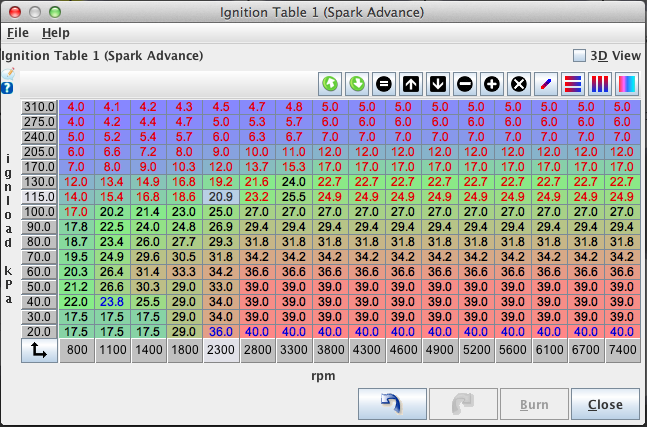The image size is (647, 427).
Task: Click the black plus circle icon
Action: coord(492,84)
